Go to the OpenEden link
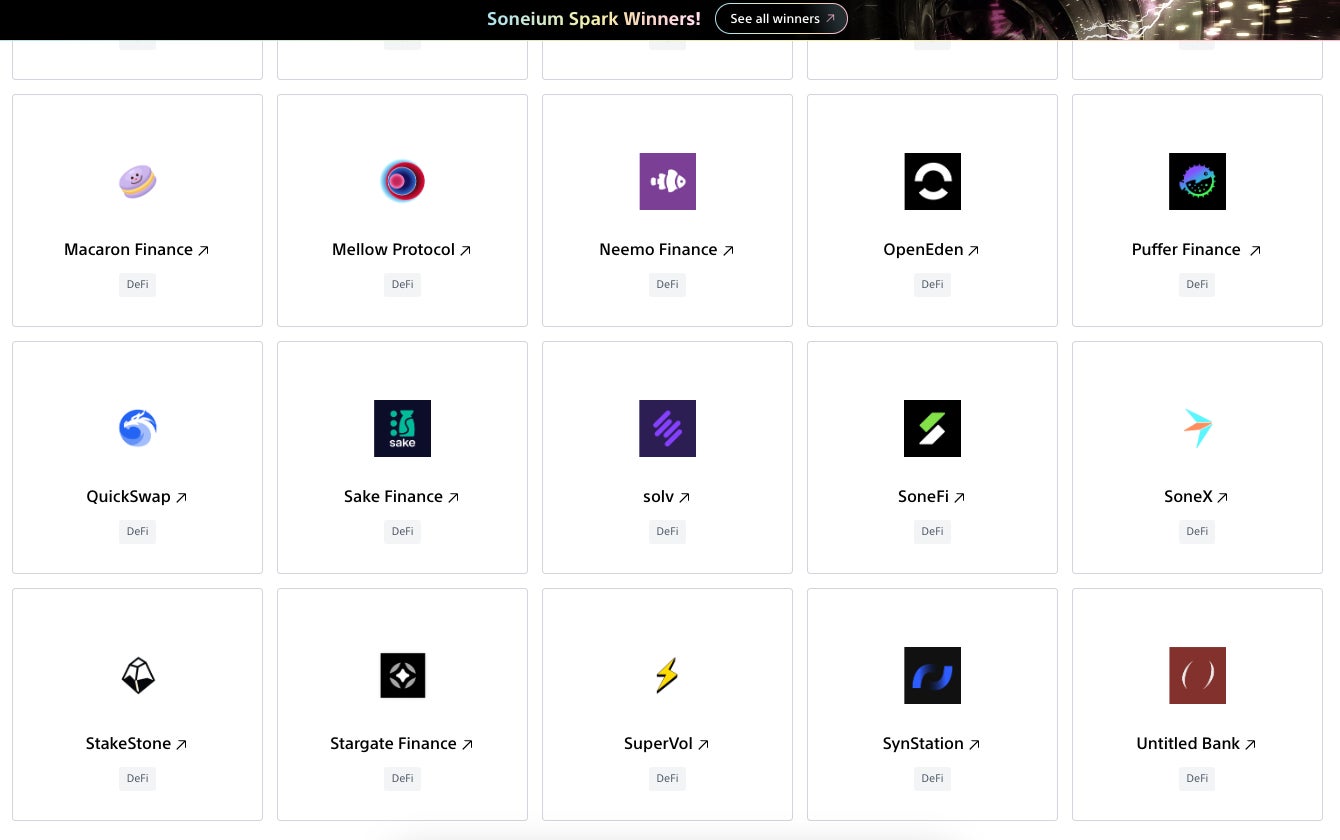Image resolution: width=1340 pixels, height=840 pixels. [932, 250]
